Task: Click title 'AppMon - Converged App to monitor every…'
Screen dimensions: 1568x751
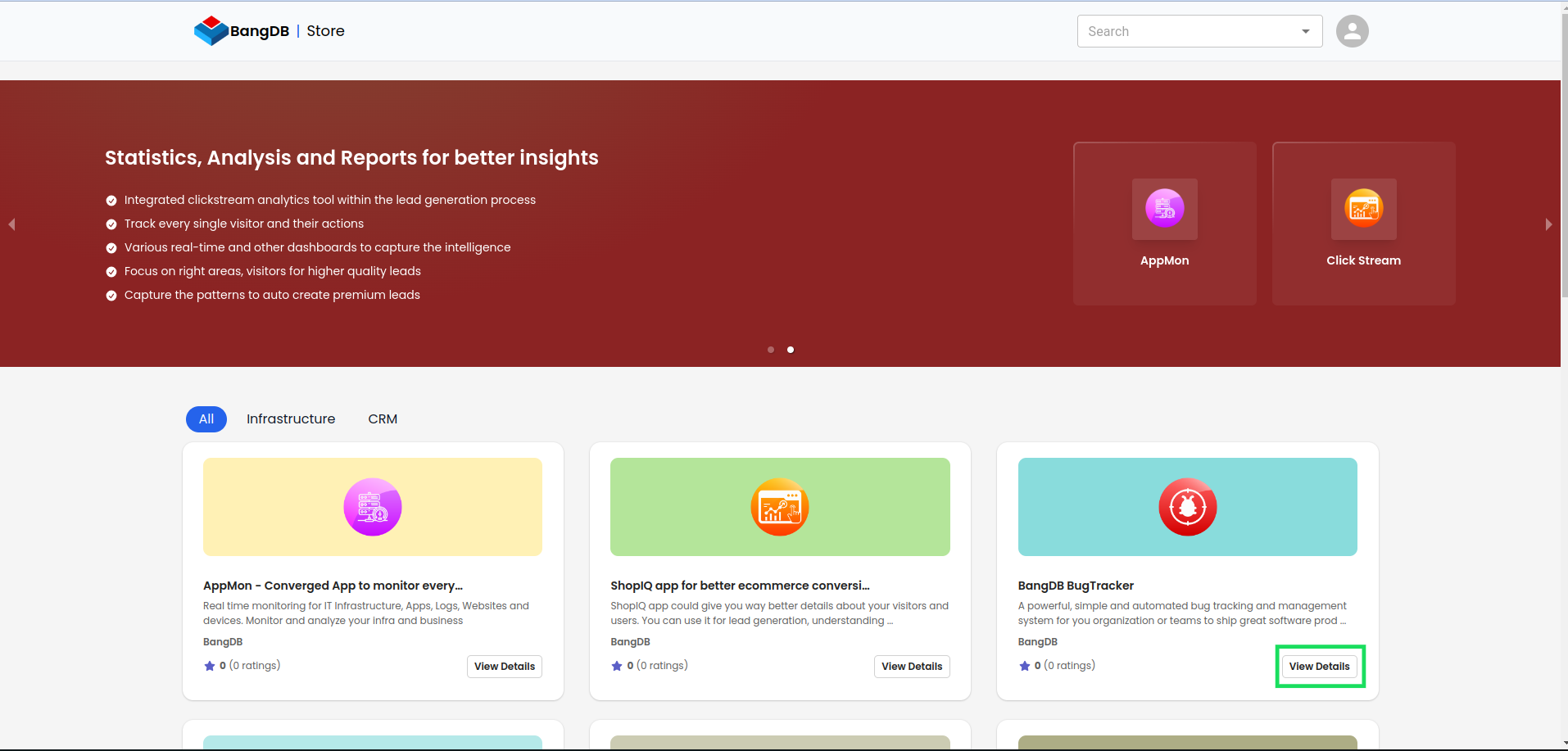Action: [x=333, y=586]
